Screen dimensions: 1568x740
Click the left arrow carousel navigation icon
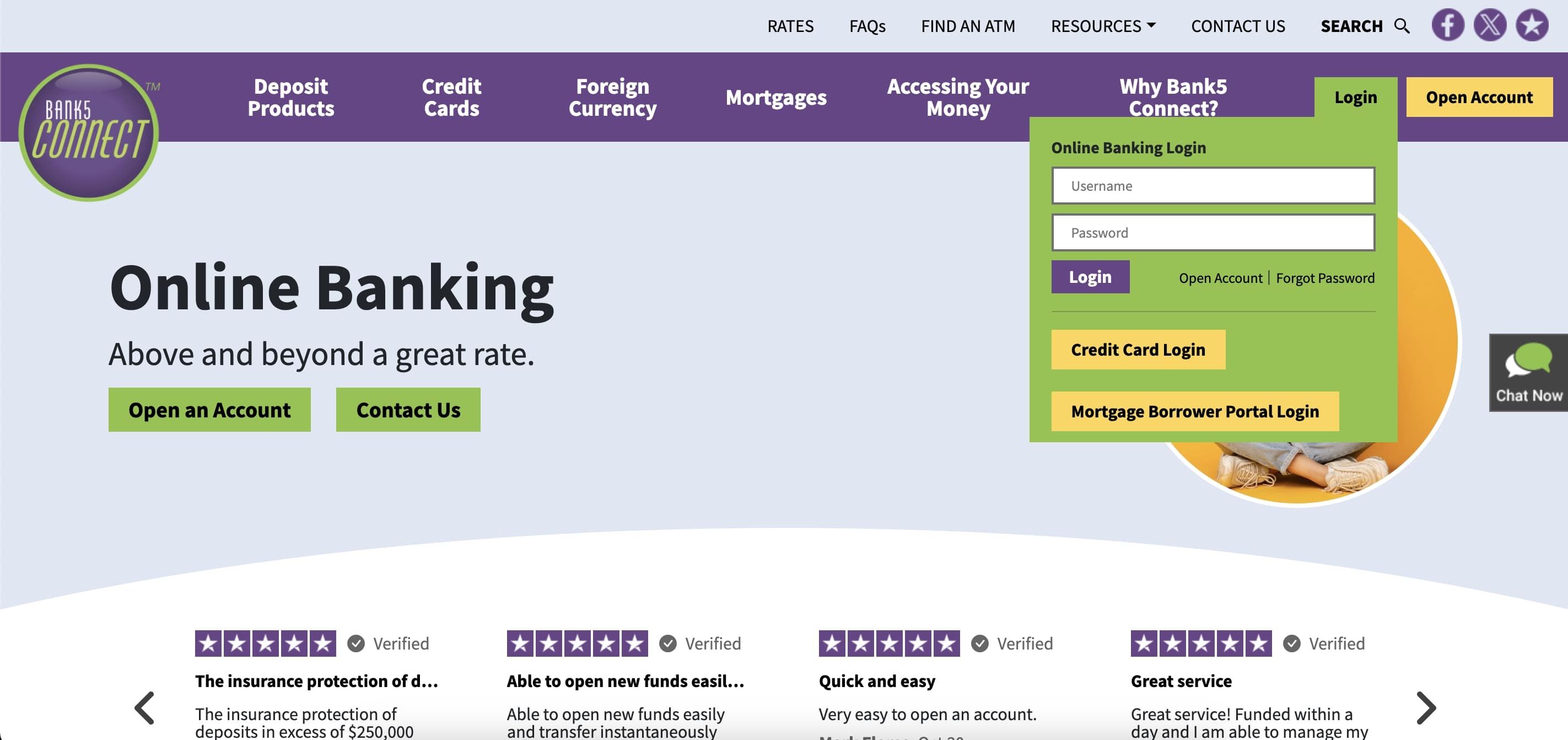(144, 706)
